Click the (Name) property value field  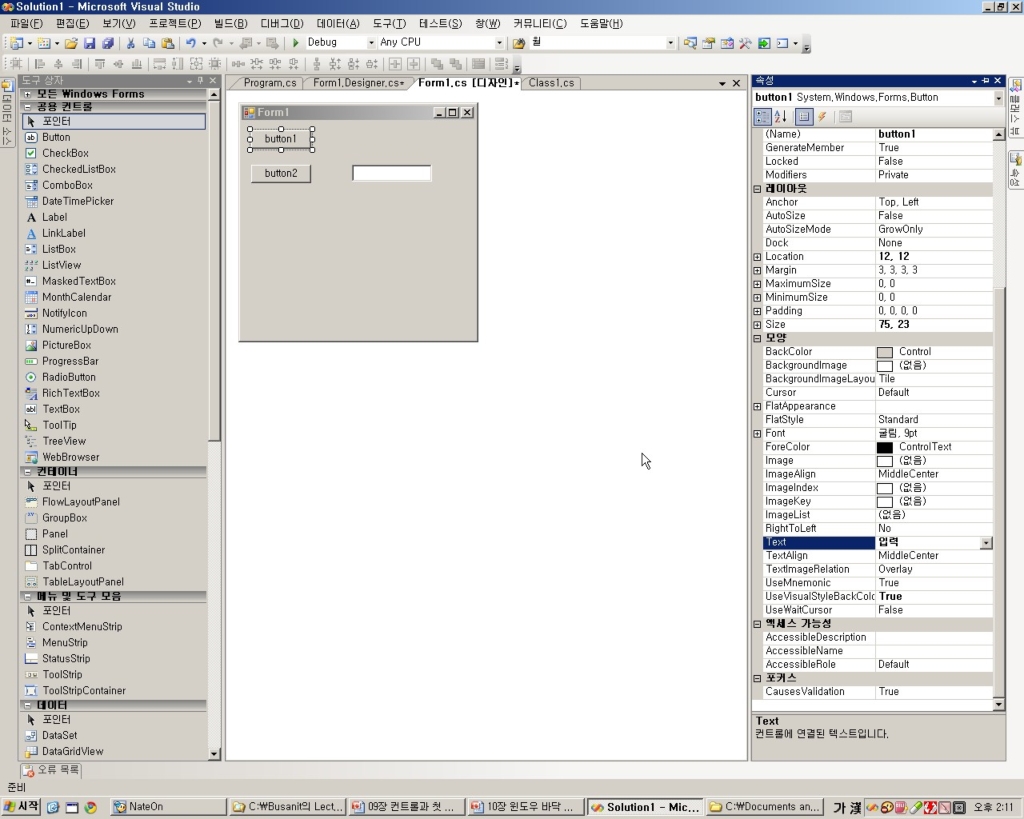[933, 134]
